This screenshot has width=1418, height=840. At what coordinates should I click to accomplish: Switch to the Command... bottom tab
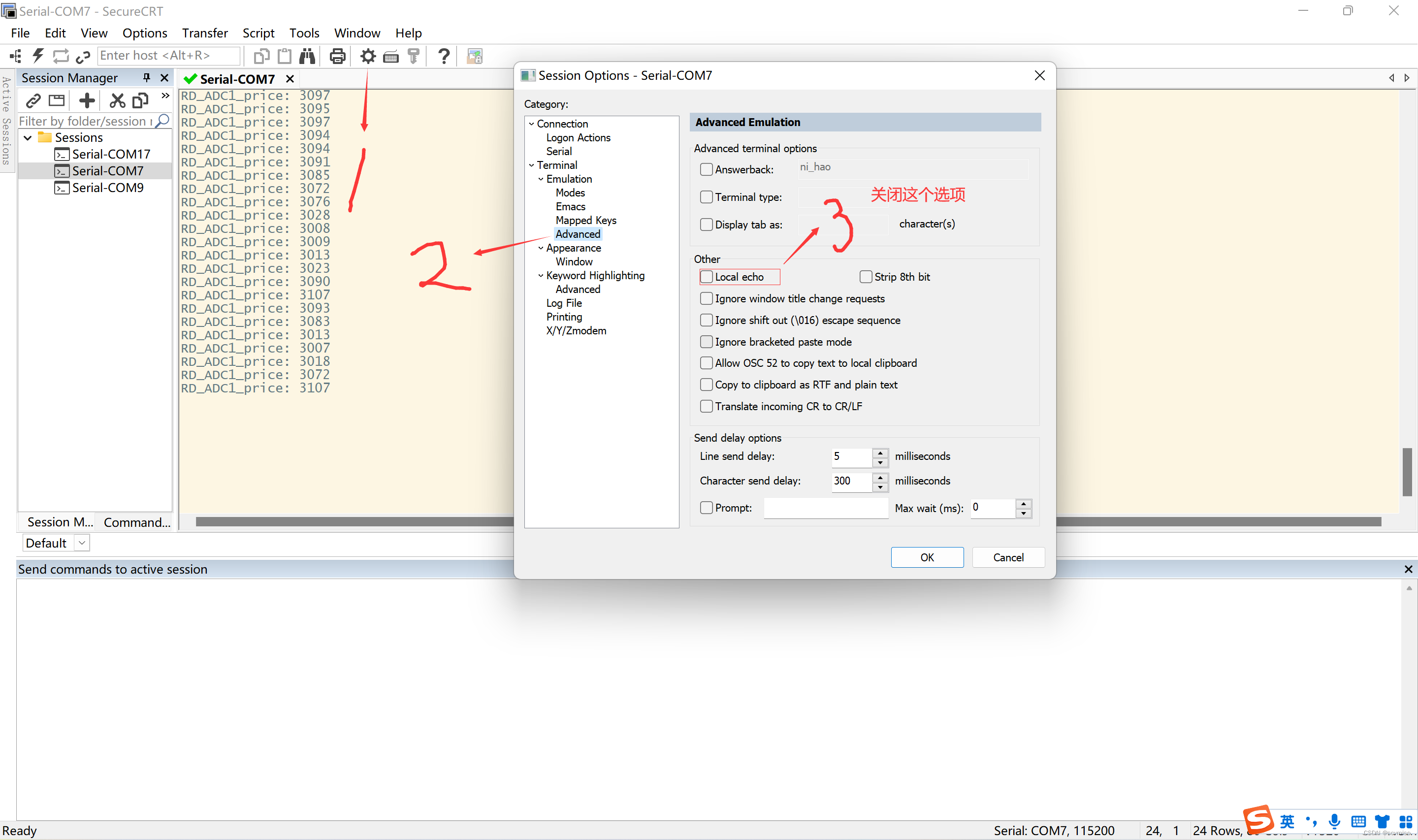(137, 522)
